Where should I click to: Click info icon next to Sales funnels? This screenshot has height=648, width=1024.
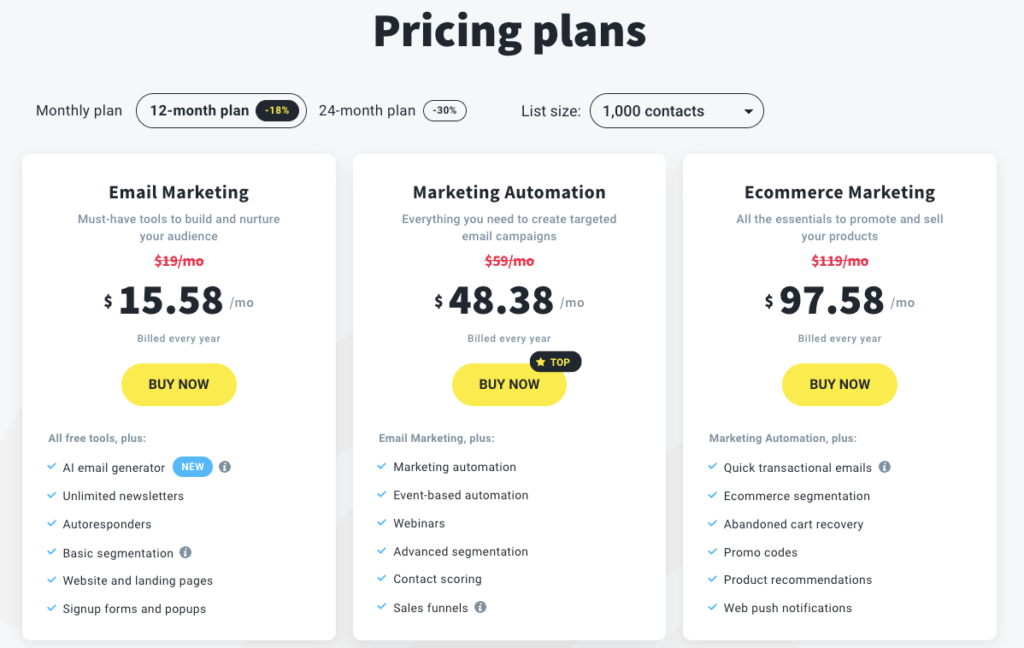coord(480,607)
